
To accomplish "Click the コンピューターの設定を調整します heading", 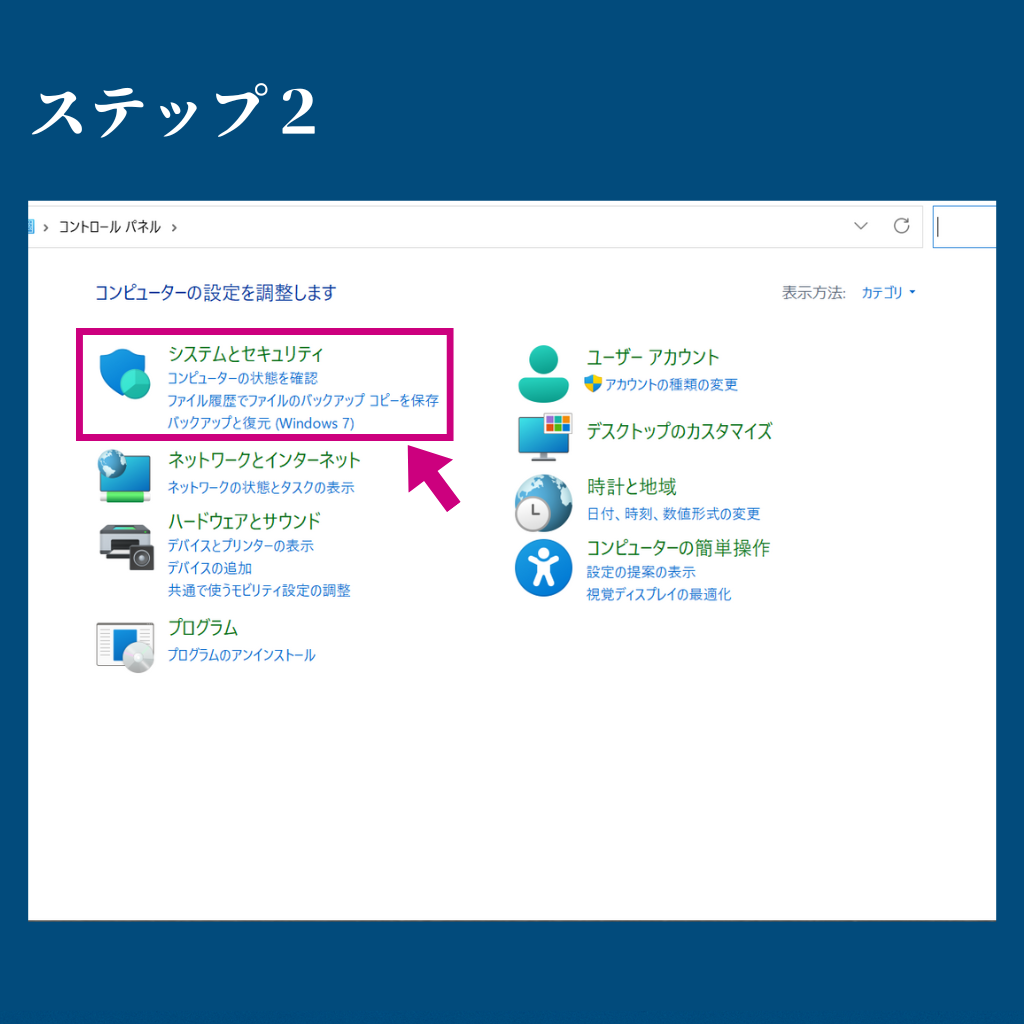I will (x=216, y=293).
